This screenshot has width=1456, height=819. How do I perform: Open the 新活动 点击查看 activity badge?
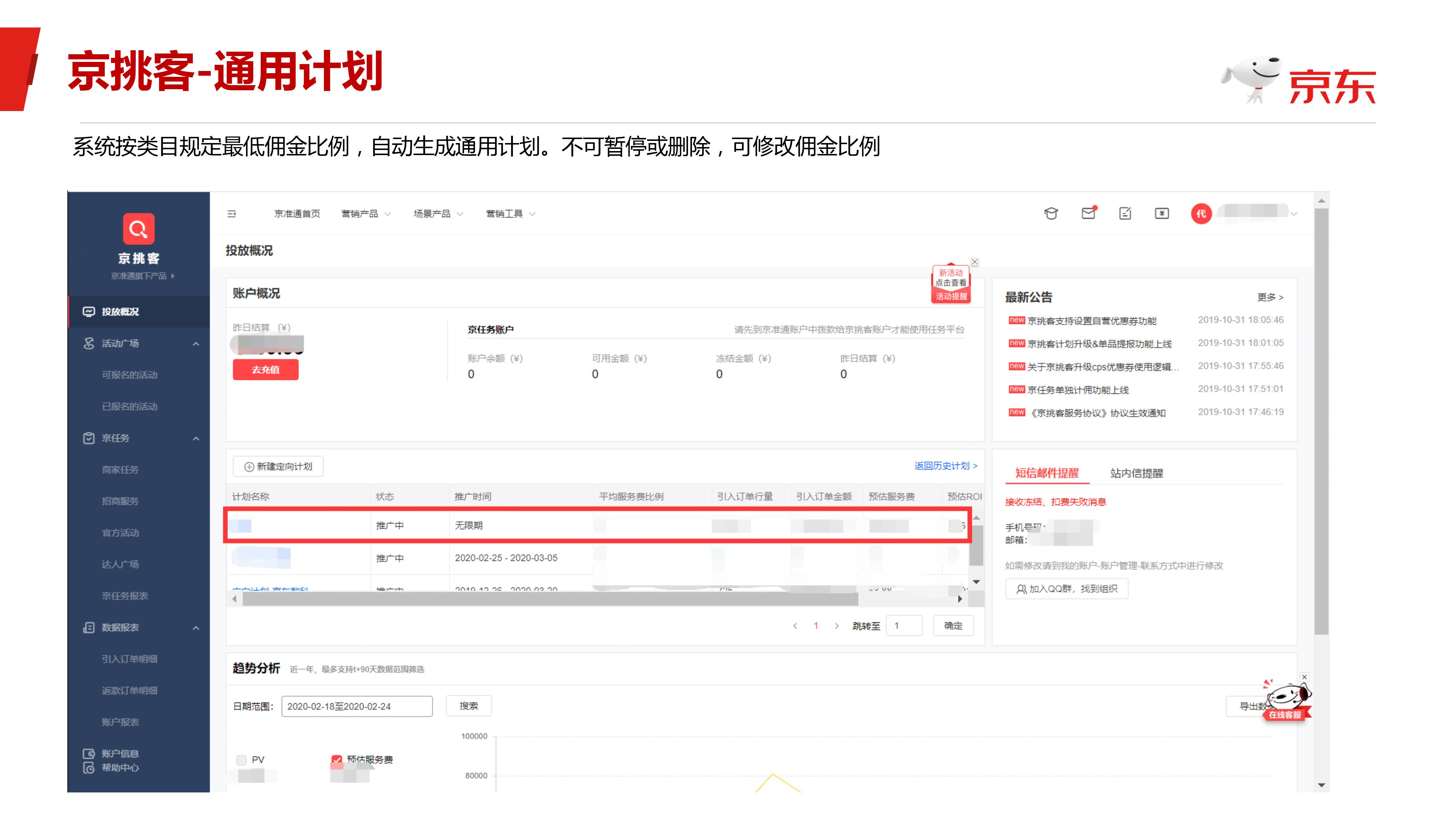(x=951, y=284)
